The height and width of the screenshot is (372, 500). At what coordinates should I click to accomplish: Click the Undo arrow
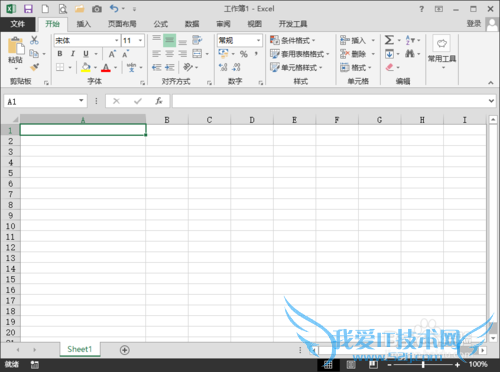(x=114, y=9)
